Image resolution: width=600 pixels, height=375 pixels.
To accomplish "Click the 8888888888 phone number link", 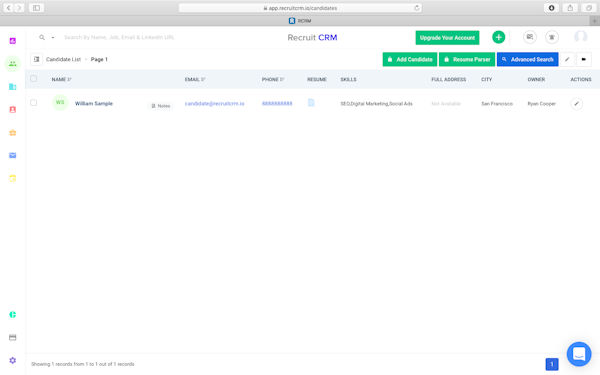I will click(x=277, y=104).
